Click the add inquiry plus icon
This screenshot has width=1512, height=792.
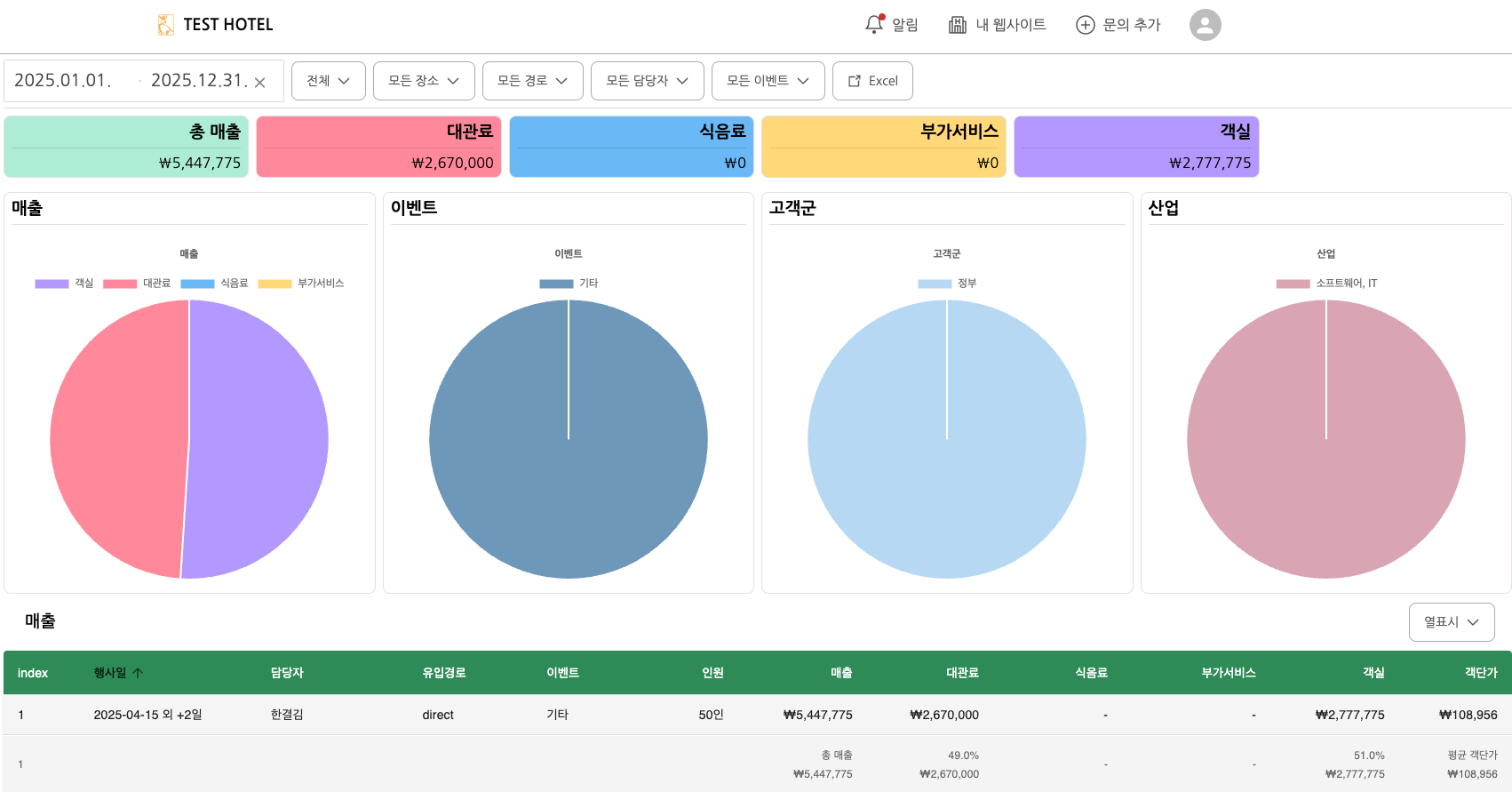1085,25
